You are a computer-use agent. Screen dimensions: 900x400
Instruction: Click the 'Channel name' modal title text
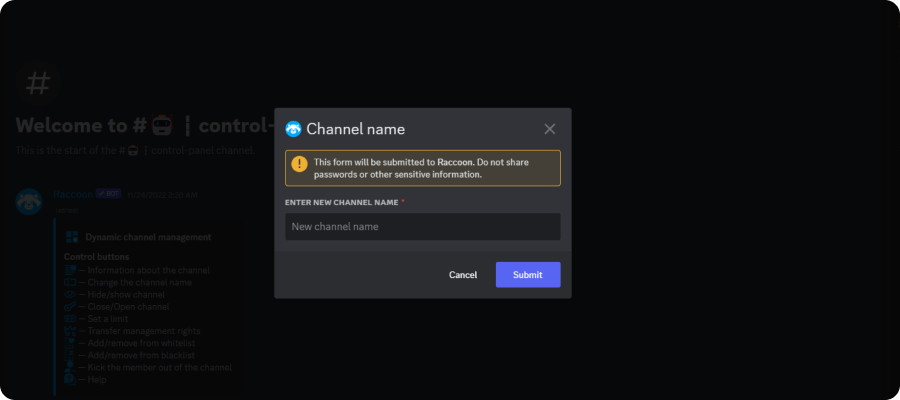coord(355,129)
